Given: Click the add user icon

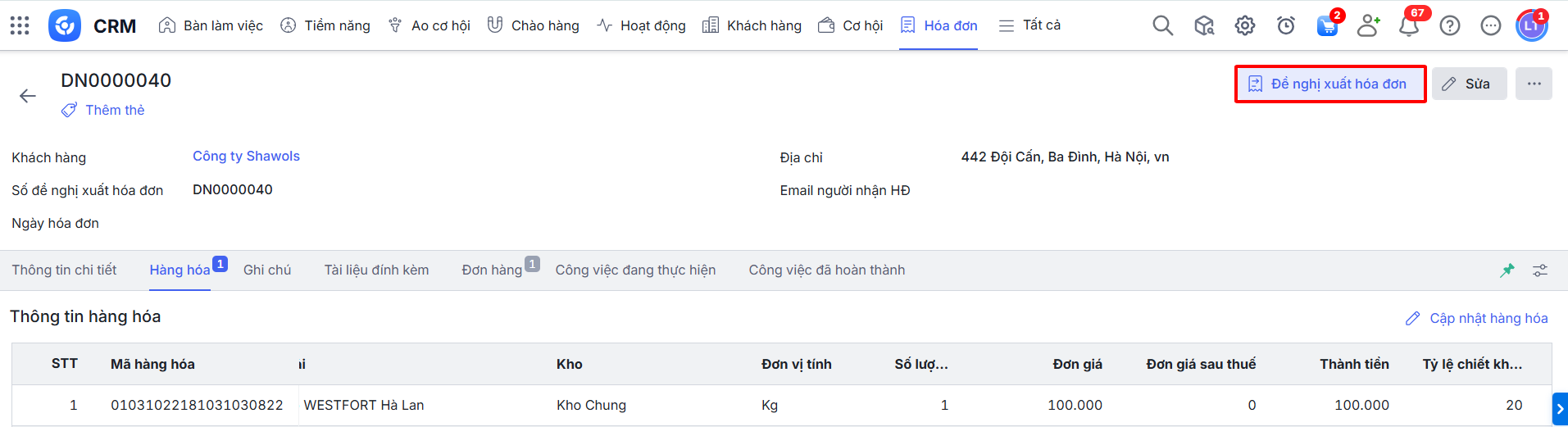Looking at the screenshot, I should point(1367,25).
